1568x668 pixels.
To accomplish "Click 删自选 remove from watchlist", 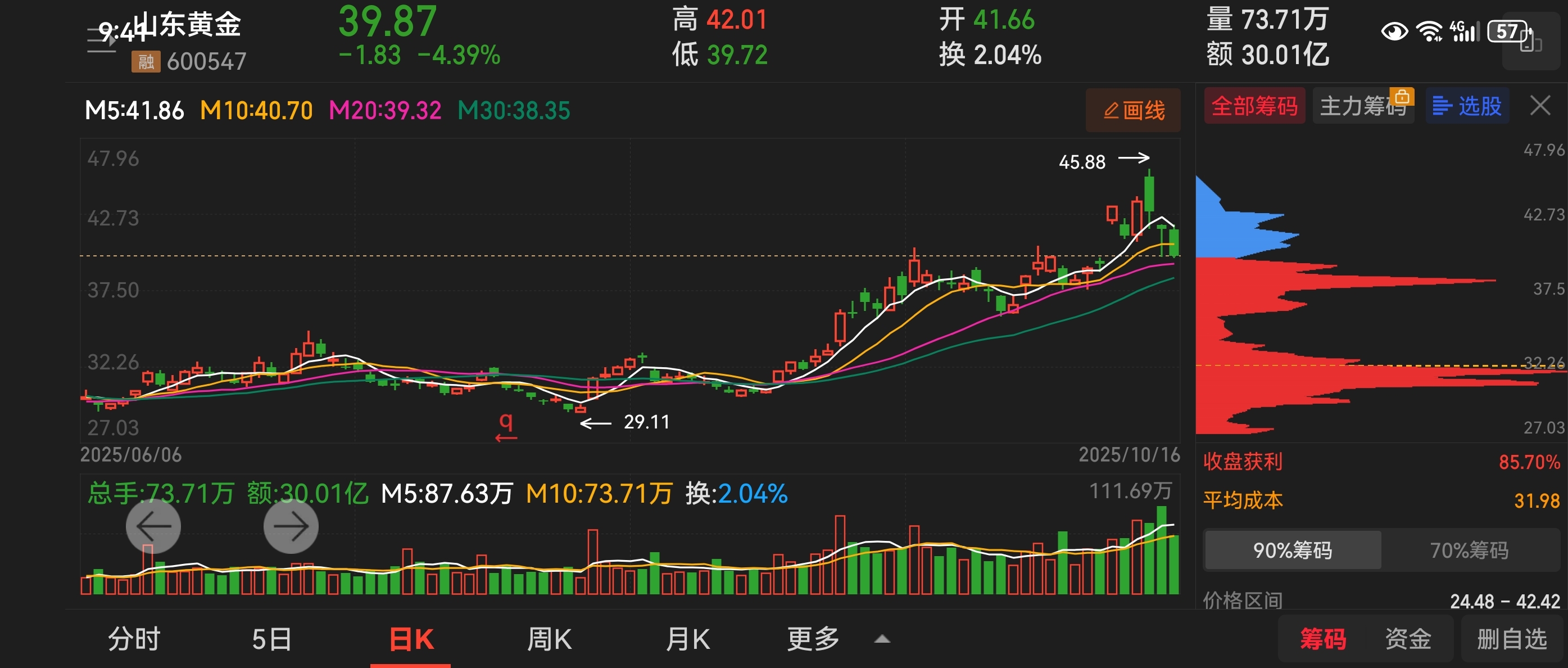I will coord(1511,639).
